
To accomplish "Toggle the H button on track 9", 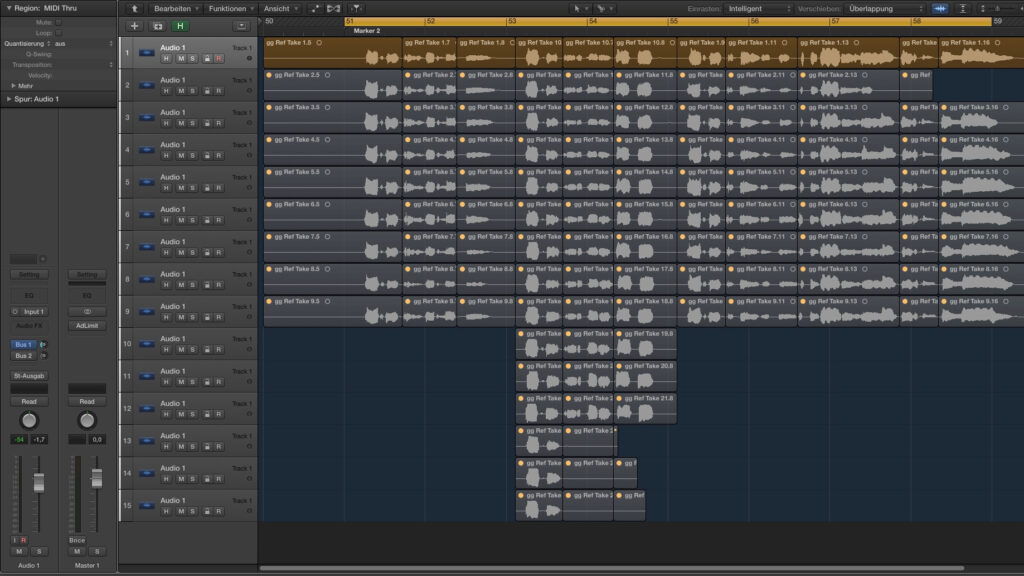I will 166,317.
